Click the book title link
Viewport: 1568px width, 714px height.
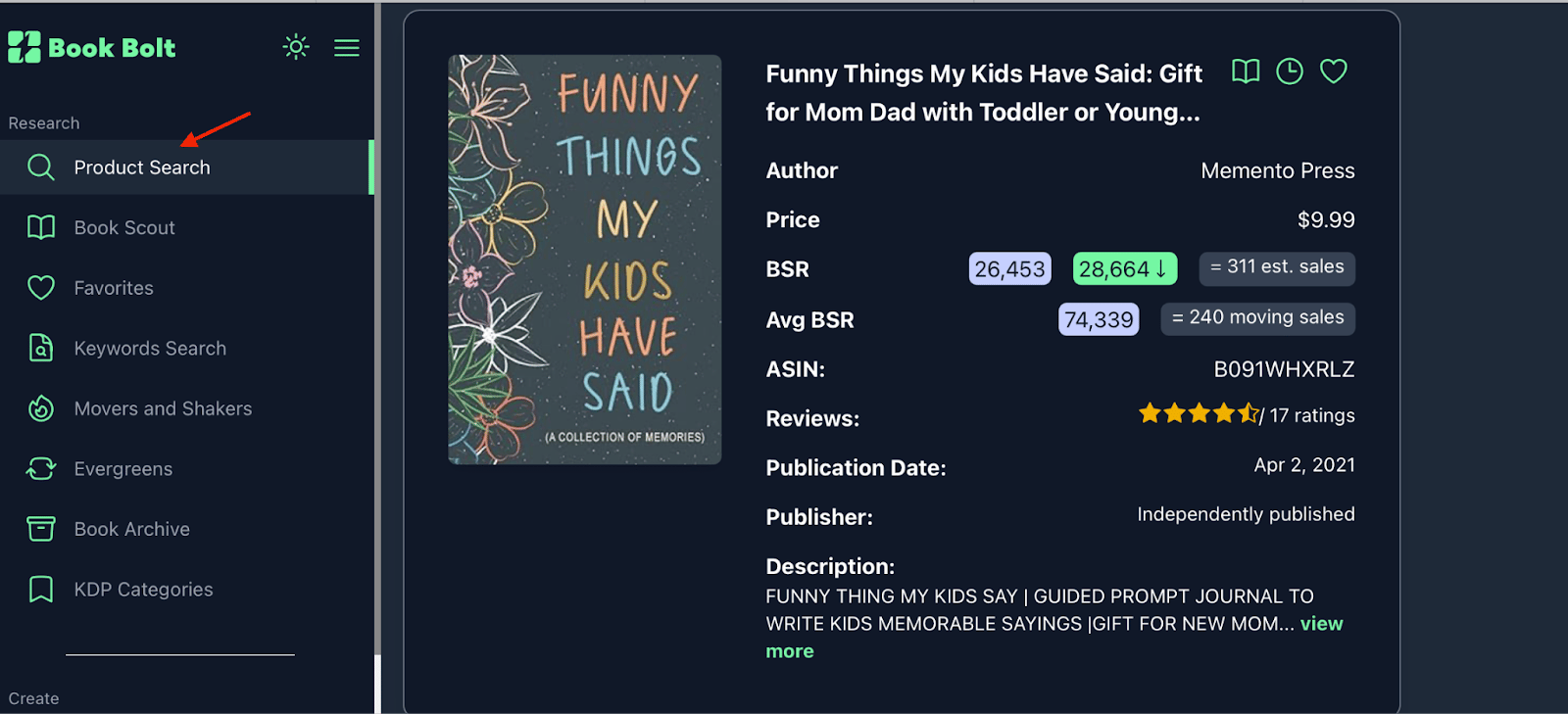(x=983, y=93)
